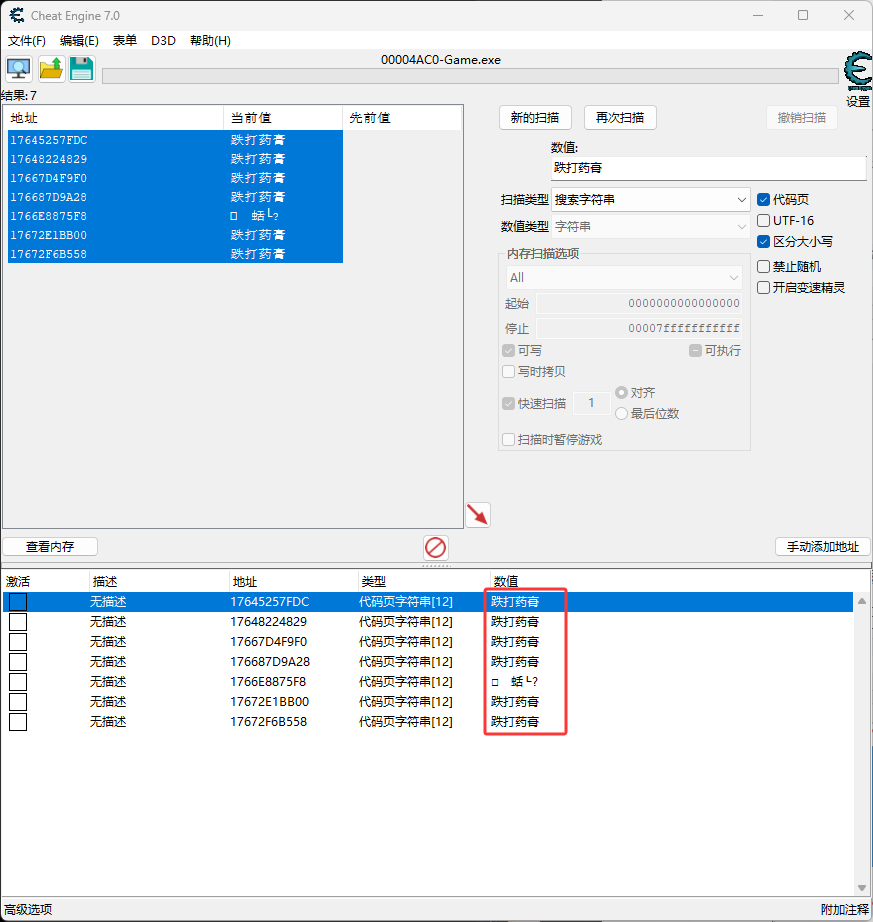Toggle the 快速扫描 checkbox
Screen dimensions: 873x922
coord(509,403)
